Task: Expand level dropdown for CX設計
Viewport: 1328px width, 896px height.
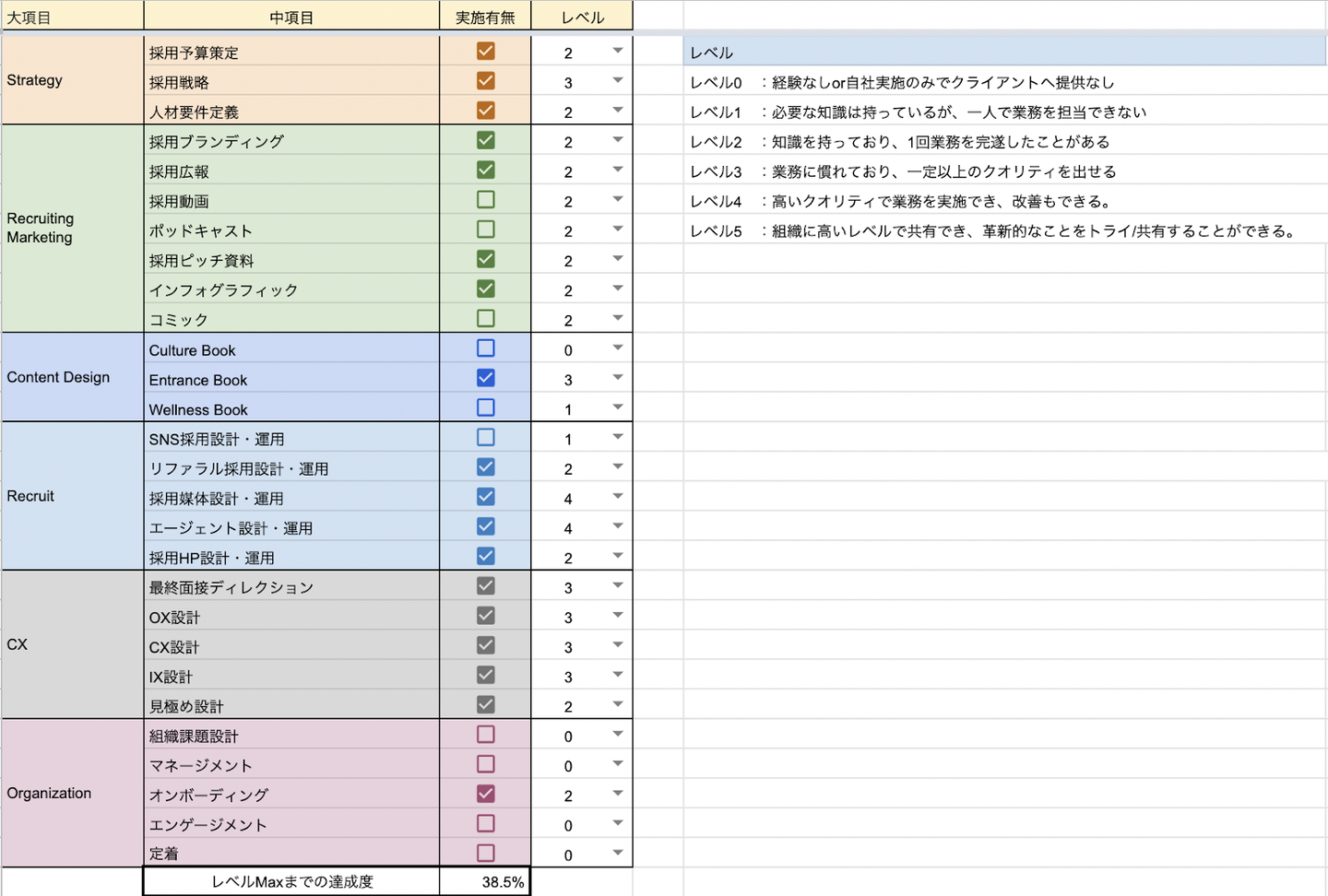Action: pyautogui.click(x=618, y=645)
